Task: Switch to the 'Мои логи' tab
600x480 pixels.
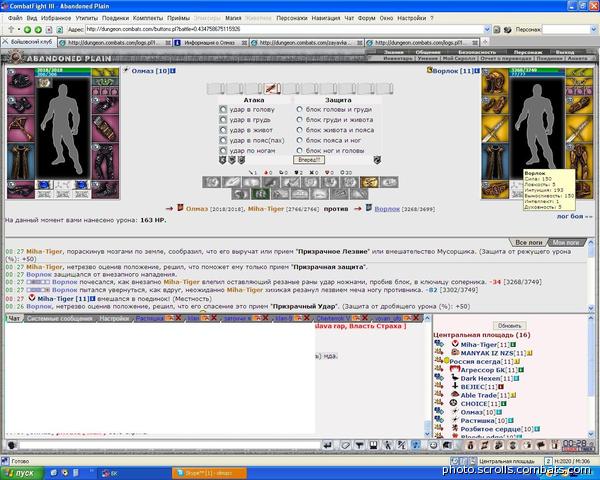Action: pos(566,242)
